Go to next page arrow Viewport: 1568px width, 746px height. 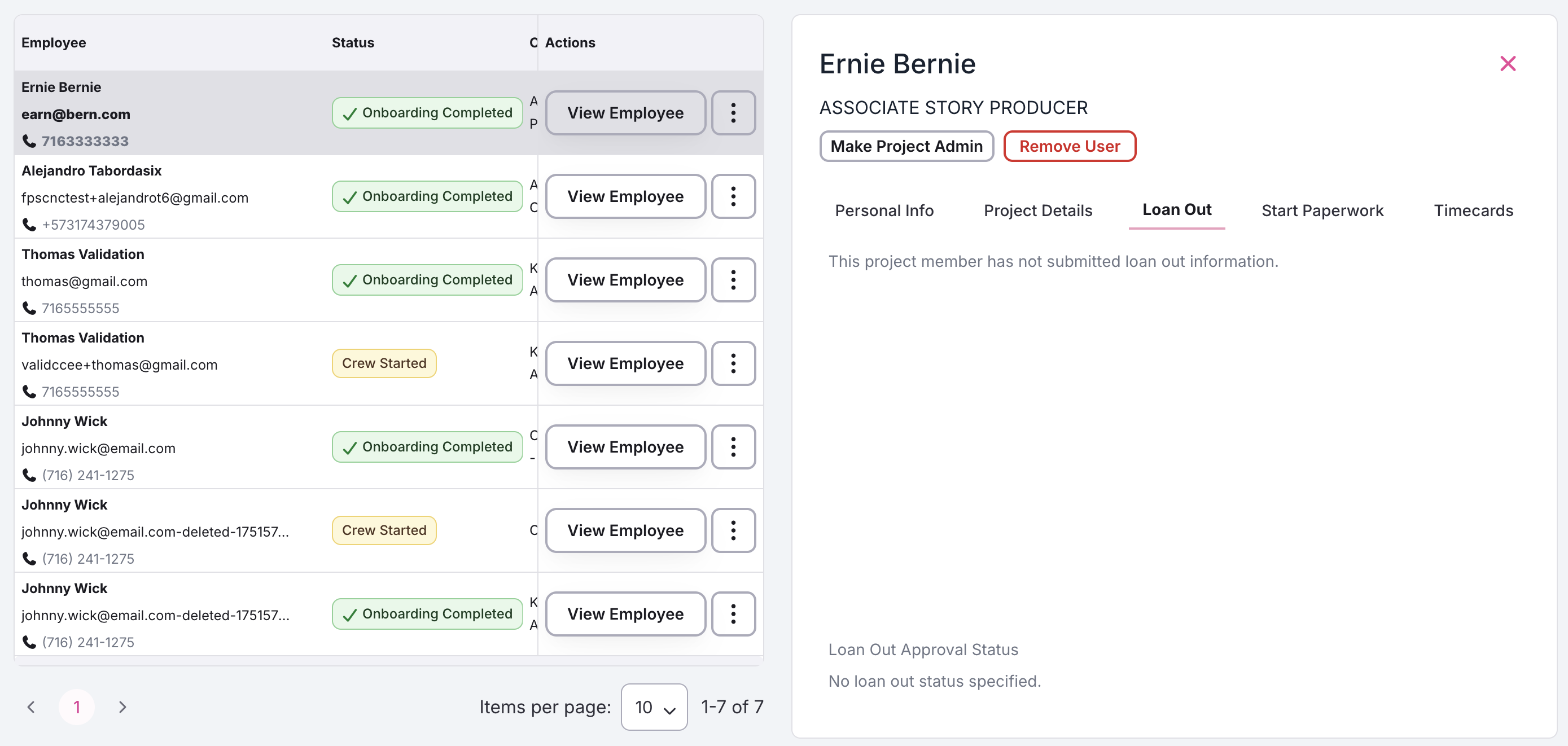(x=122, y=706)
